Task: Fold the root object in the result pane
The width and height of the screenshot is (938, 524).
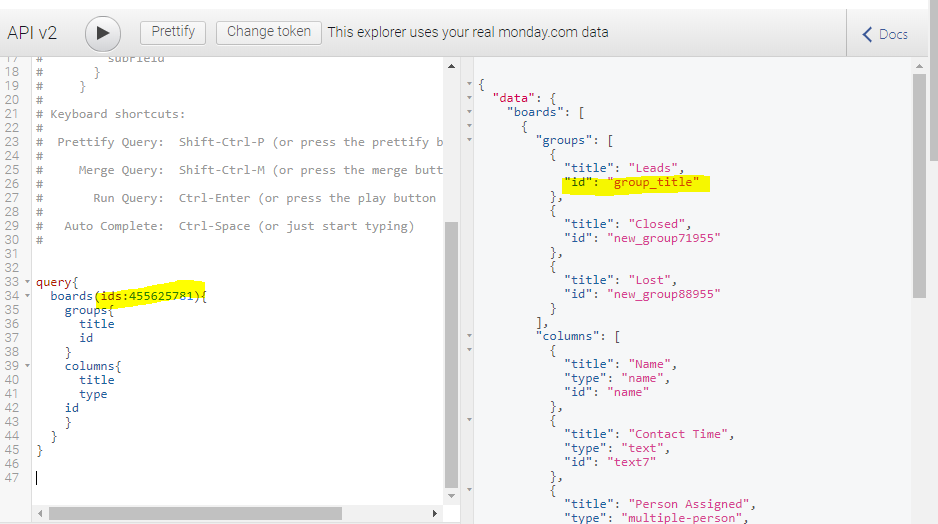Action: (x=470, y=84)
